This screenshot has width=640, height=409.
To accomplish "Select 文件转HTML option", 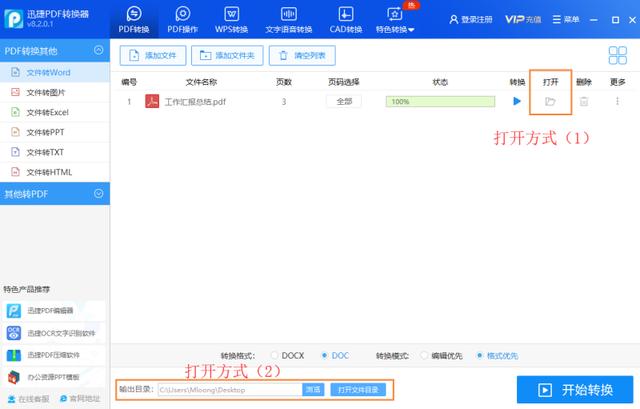I will click(x=55, y=172).
